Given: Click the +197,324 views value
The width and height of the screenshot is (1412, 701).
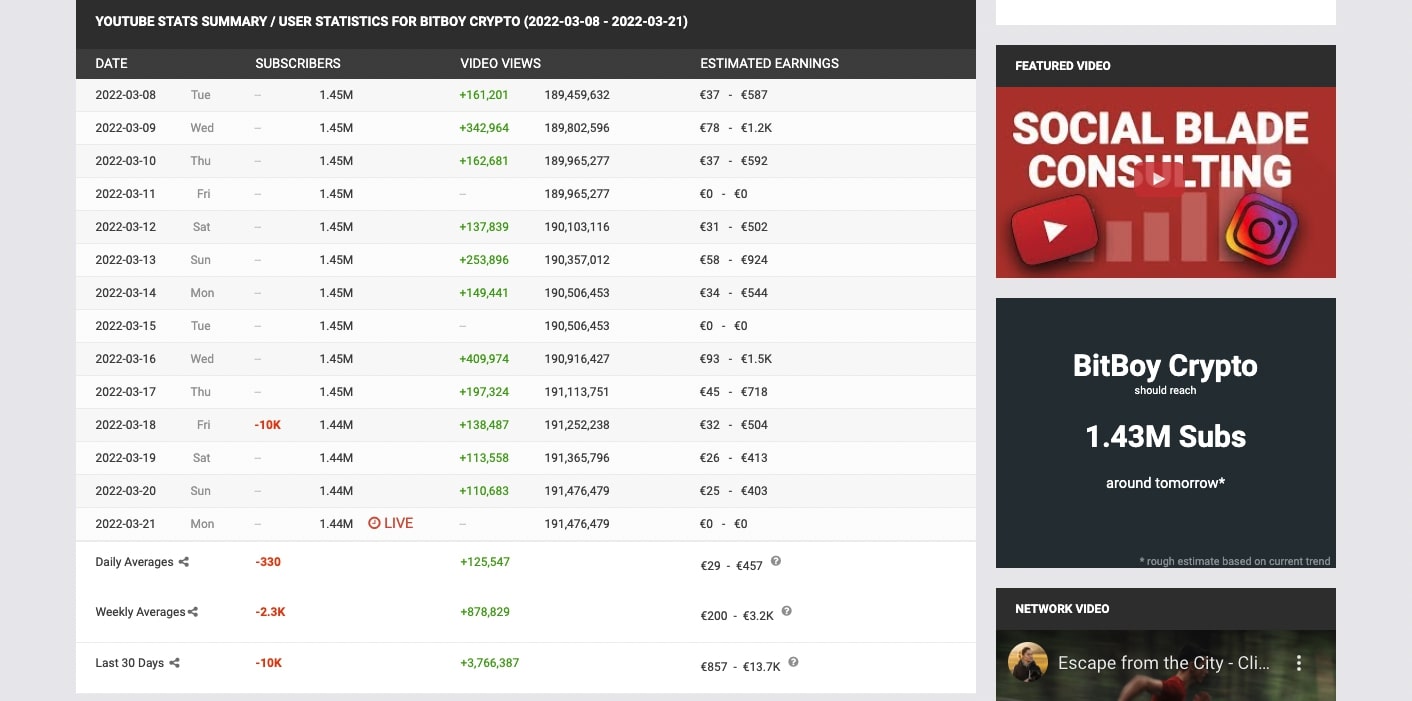Looking at the screenshot, I should pyautogui.click(x=484, y=392).
